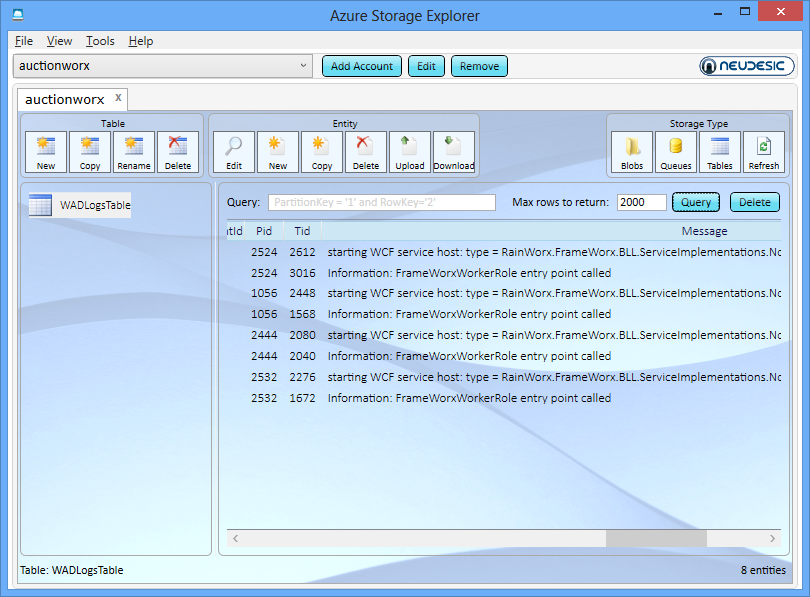
Task: Select the row with Tid 3016
Action: click(504, 273)
